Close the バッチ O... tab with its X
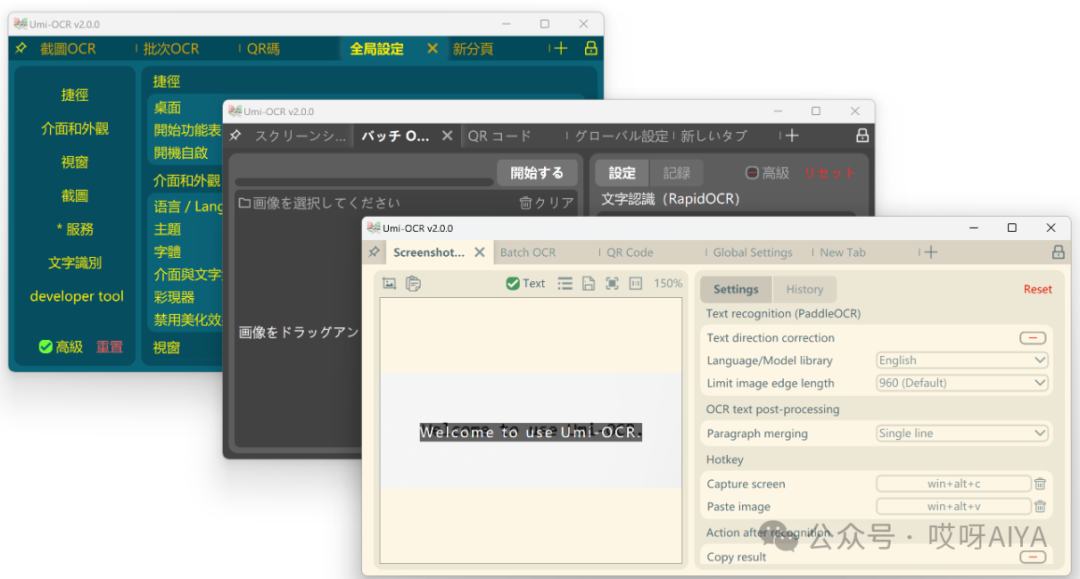Image resolution: width=1080 pixels, height=579 pixels. [x=447, y=136]
